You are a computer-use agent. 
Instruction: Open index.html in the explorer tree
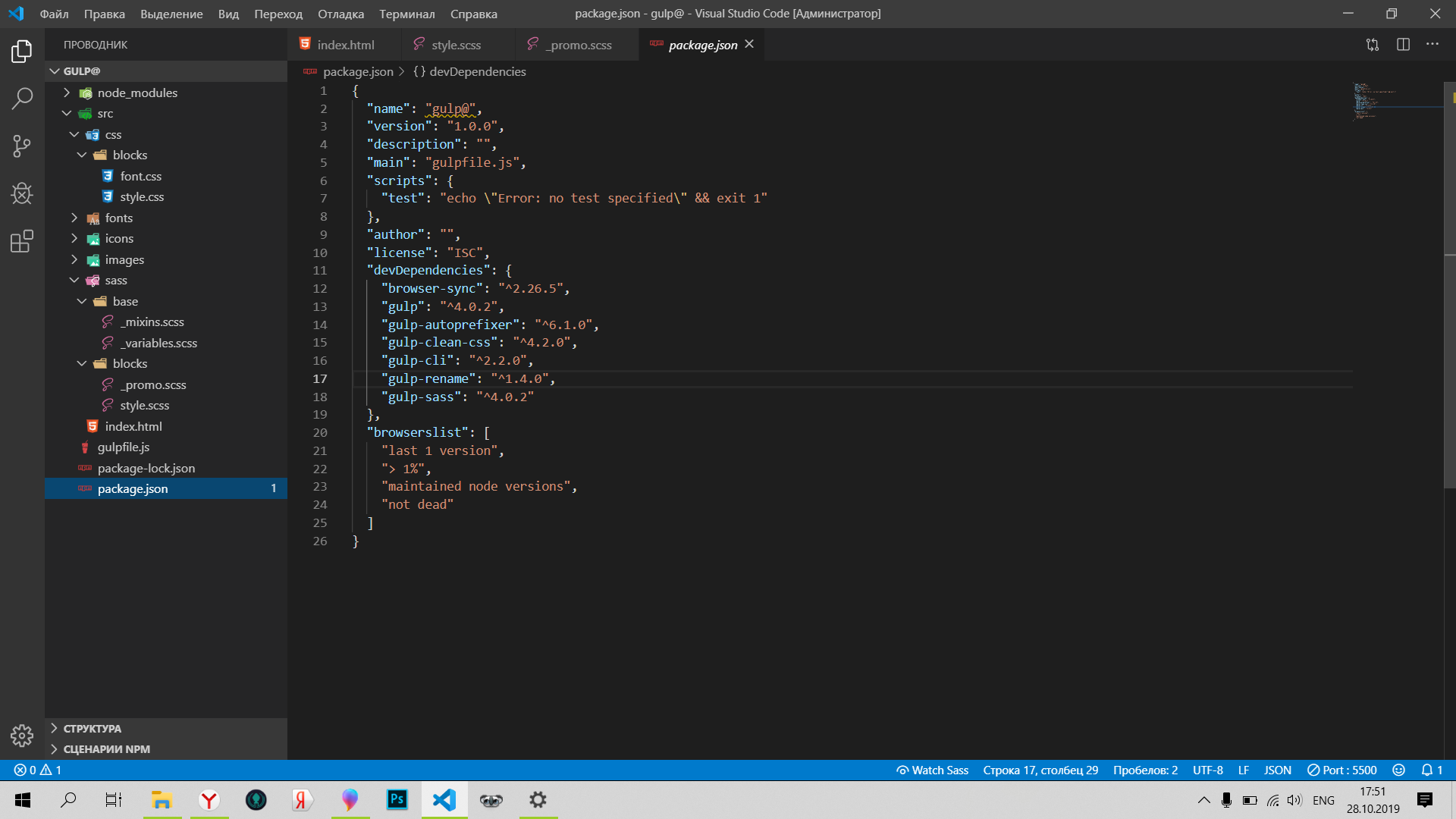point(133,426)
